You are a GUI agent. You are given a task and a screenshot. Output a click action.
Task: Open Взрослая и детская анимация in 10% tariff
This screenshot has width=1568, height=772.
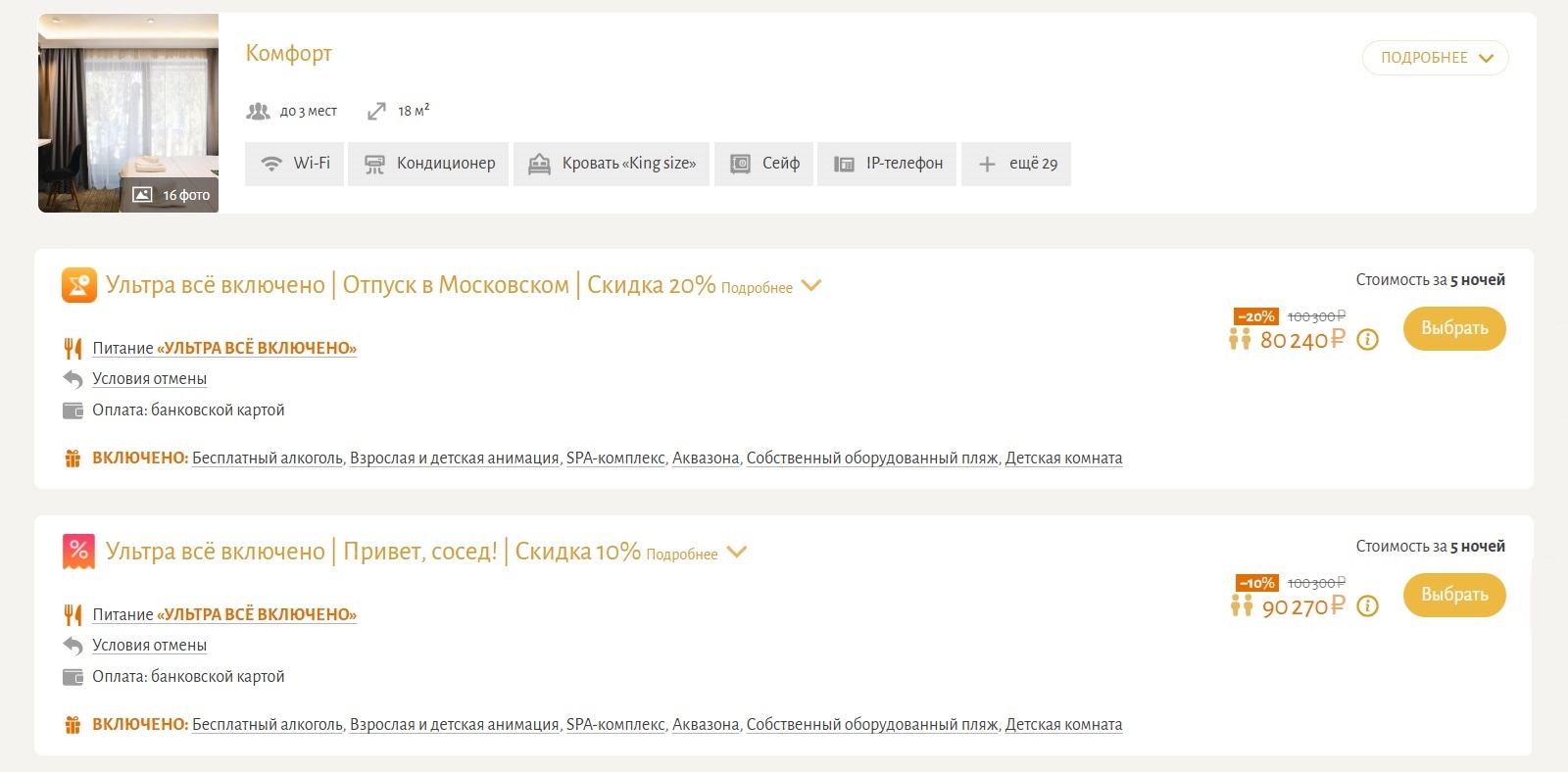455,725
